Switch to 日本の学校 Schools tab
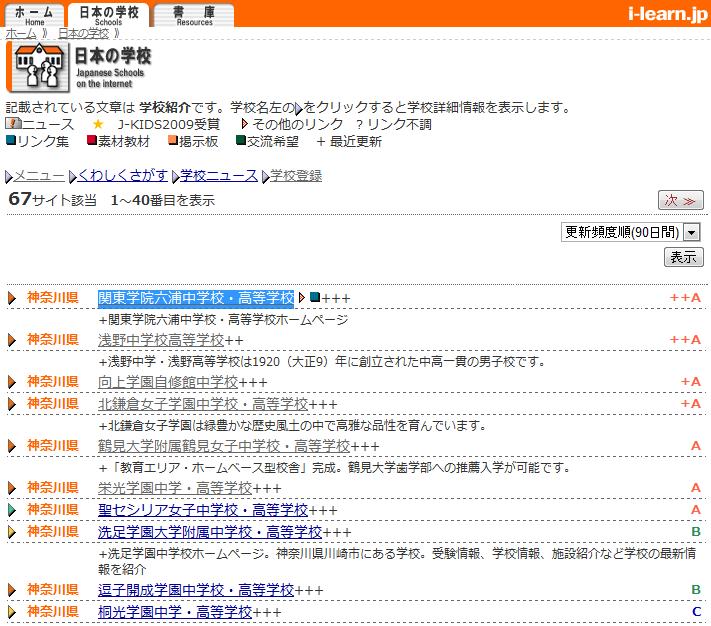The image size is (711, 626). (x=108, y=15)
